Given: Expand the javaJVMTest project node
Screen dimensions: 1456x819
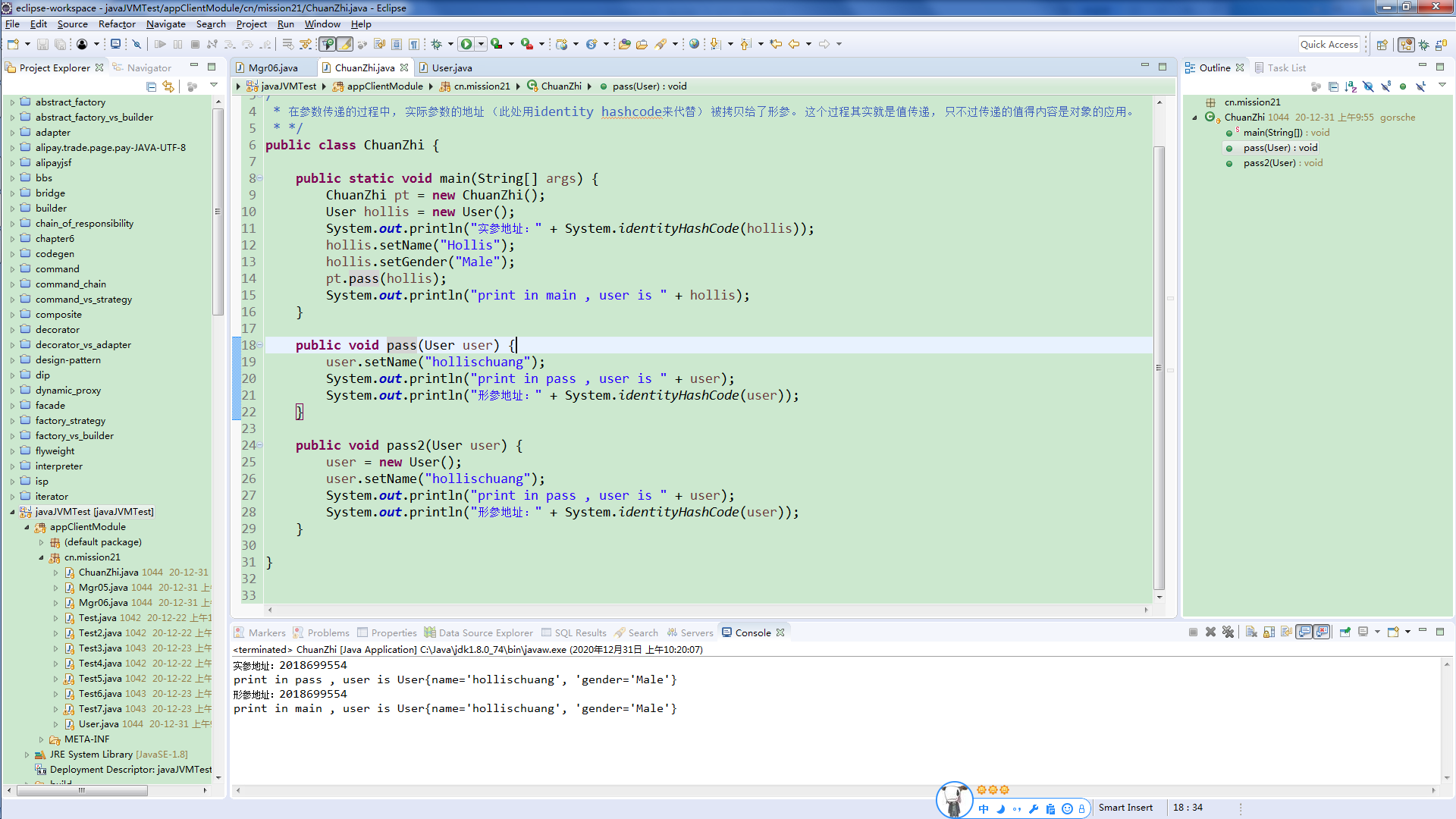Looking at the screenshot, I should click(10, 511).
